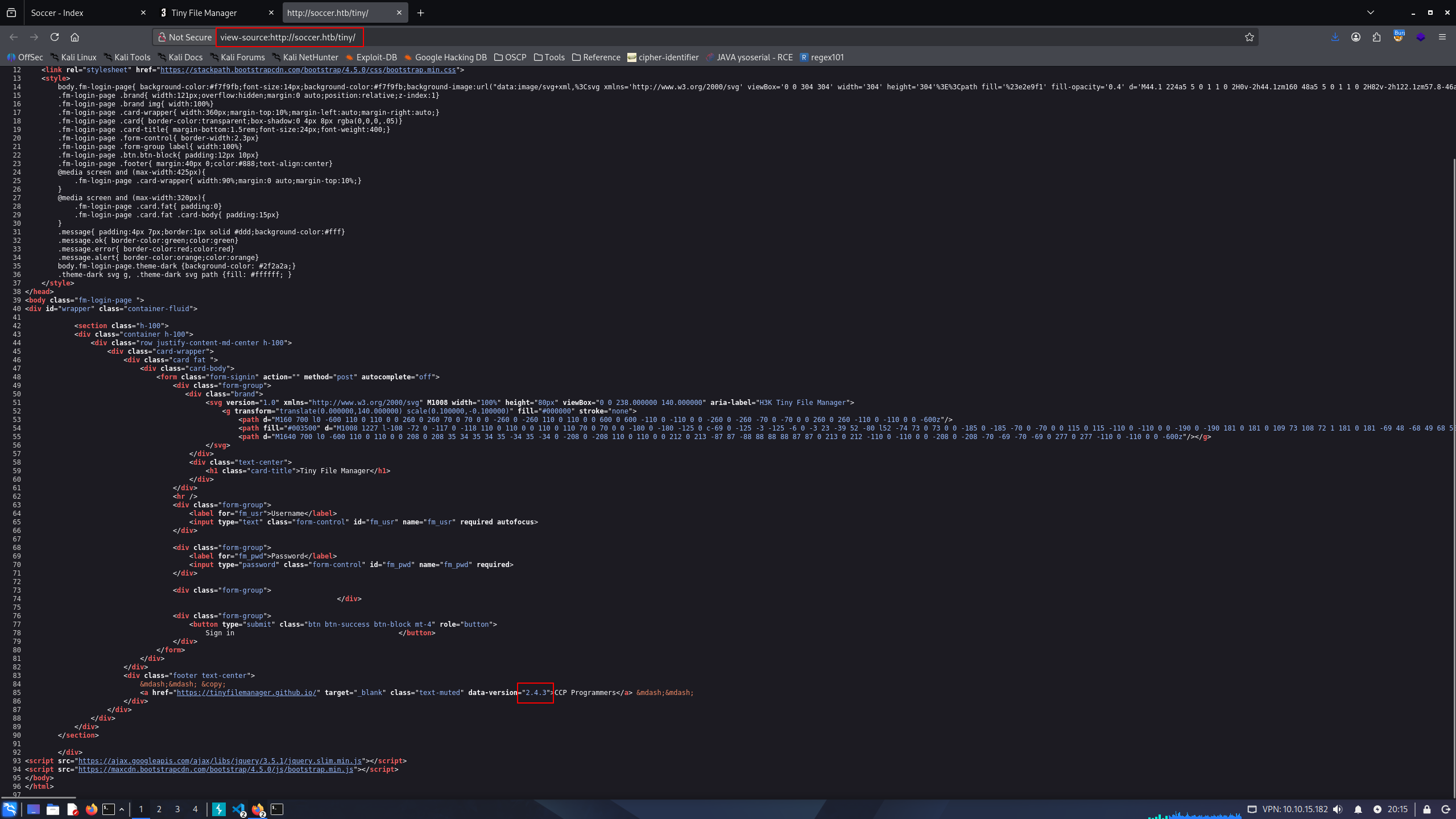Screen dimensions: 1456x819
Task: Launch the terminal emulator from the taskbar launcher
Action: click(x=109, y=809)
